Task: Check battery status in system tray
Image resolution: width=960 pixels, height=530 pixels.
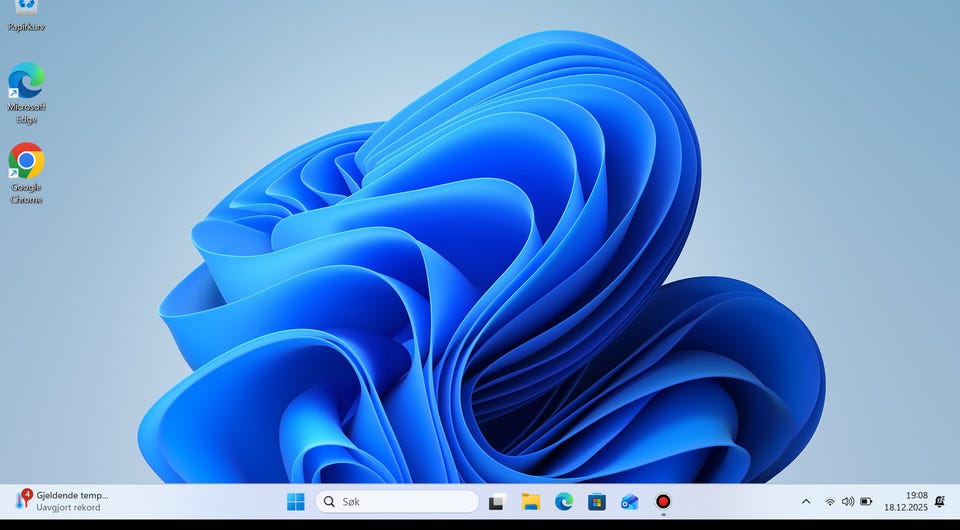Action: tap(866, 501)
